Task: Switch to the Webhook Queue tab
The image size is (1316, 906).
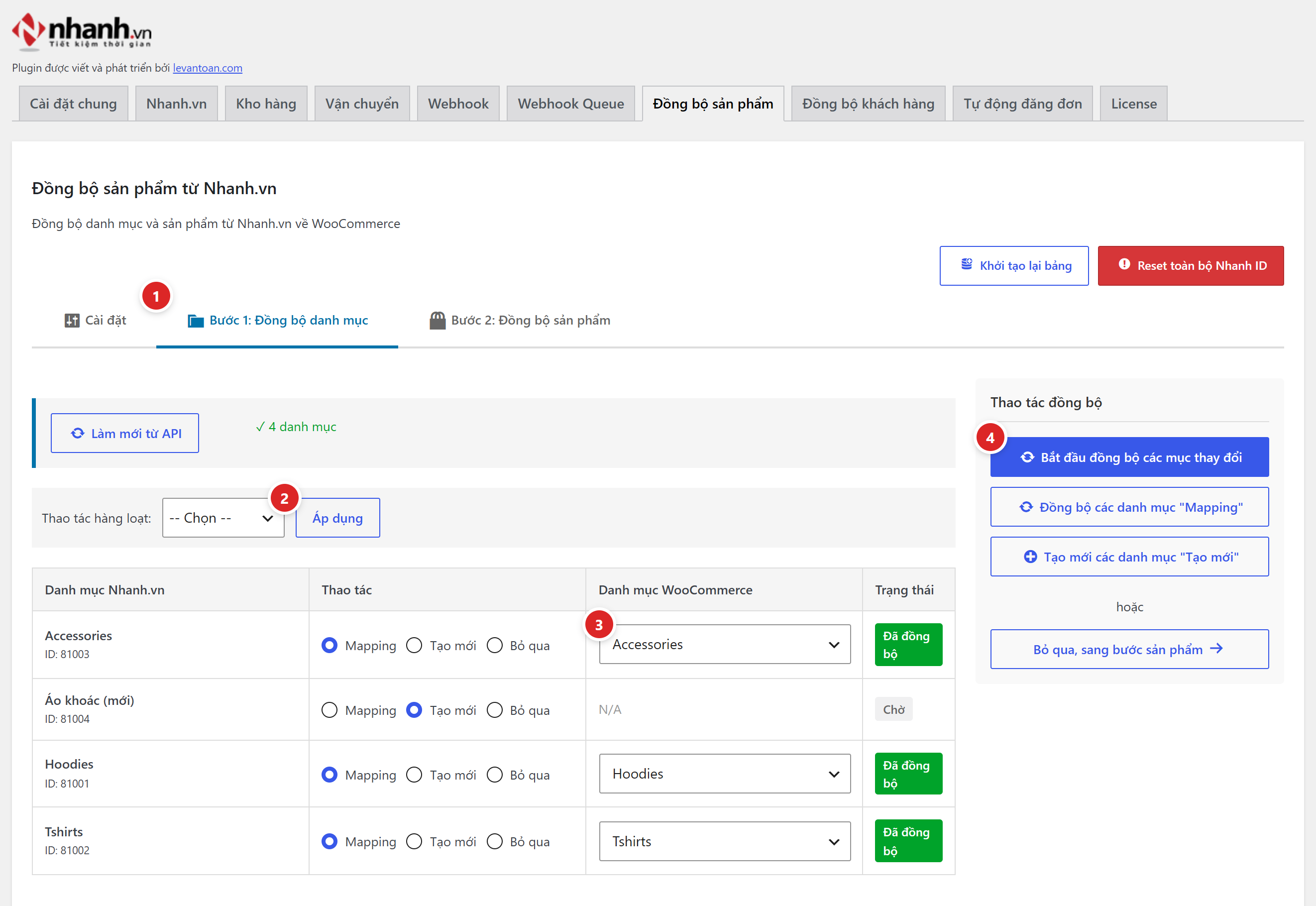Action: (570, 104)
